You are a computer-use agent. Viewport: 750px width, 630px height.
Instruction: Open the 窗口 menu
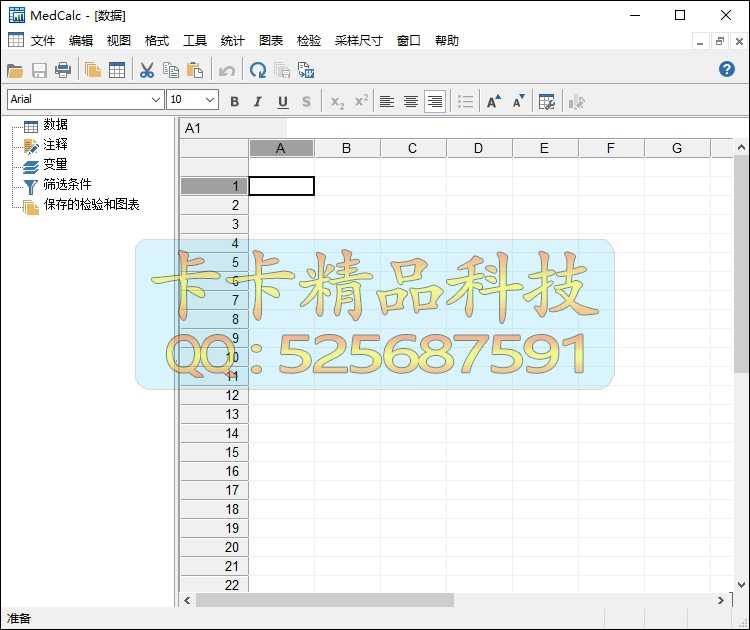coord(408,41)
